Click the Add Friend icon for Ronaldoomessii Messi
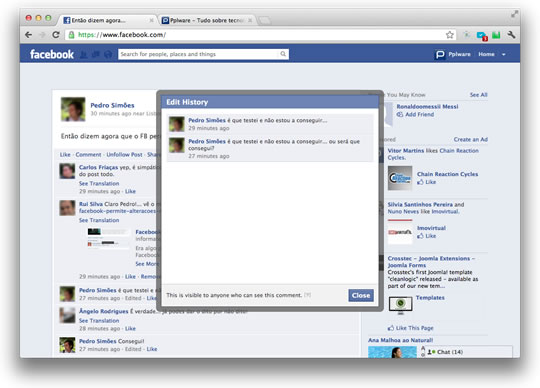540x388 pixels. (400, 115)
